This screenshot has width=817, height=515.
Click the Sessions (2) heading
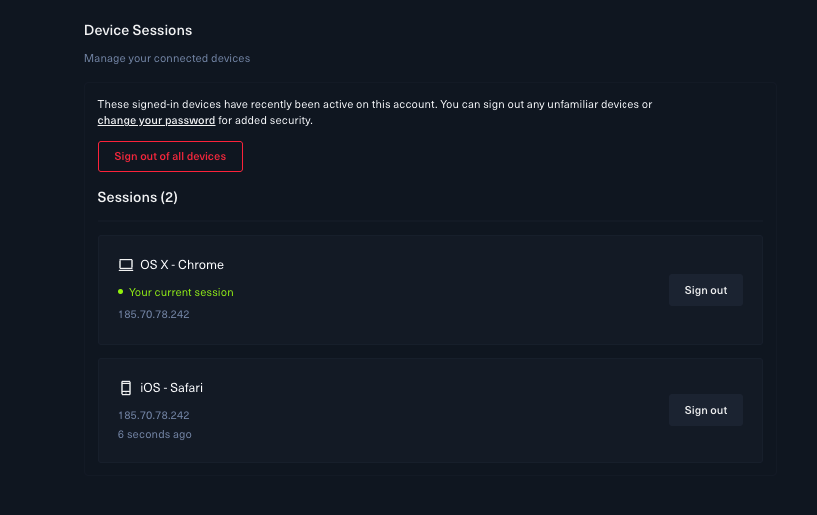pos(138,197)
